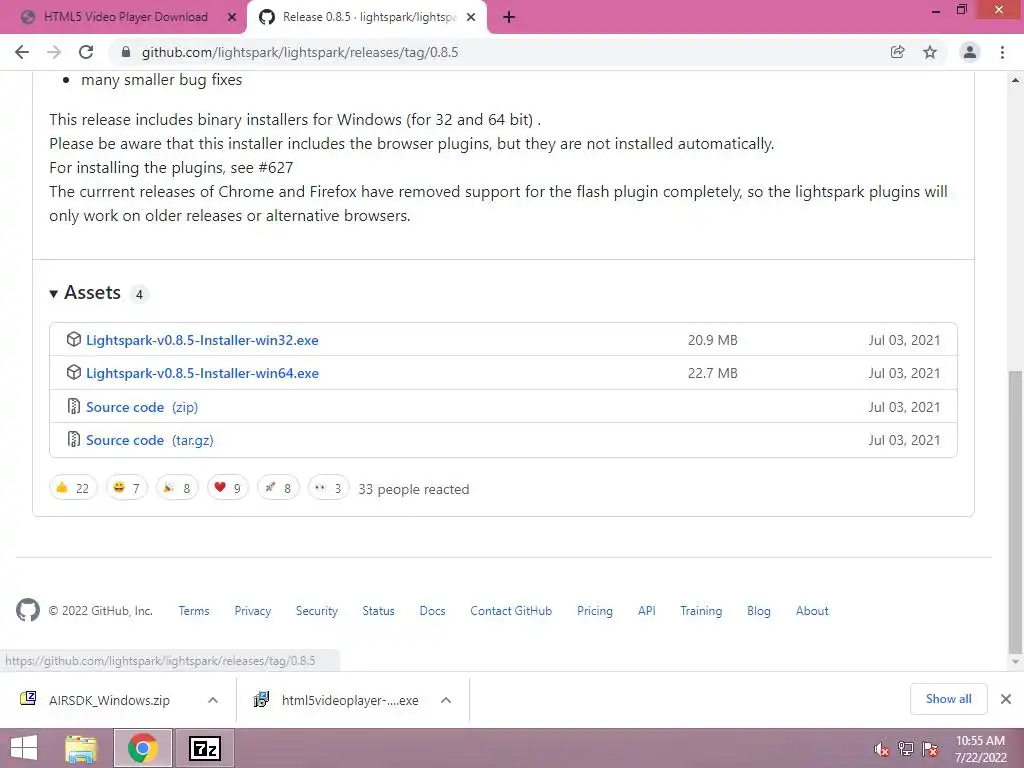Open the Action Center flag icon

pos(930,749)
